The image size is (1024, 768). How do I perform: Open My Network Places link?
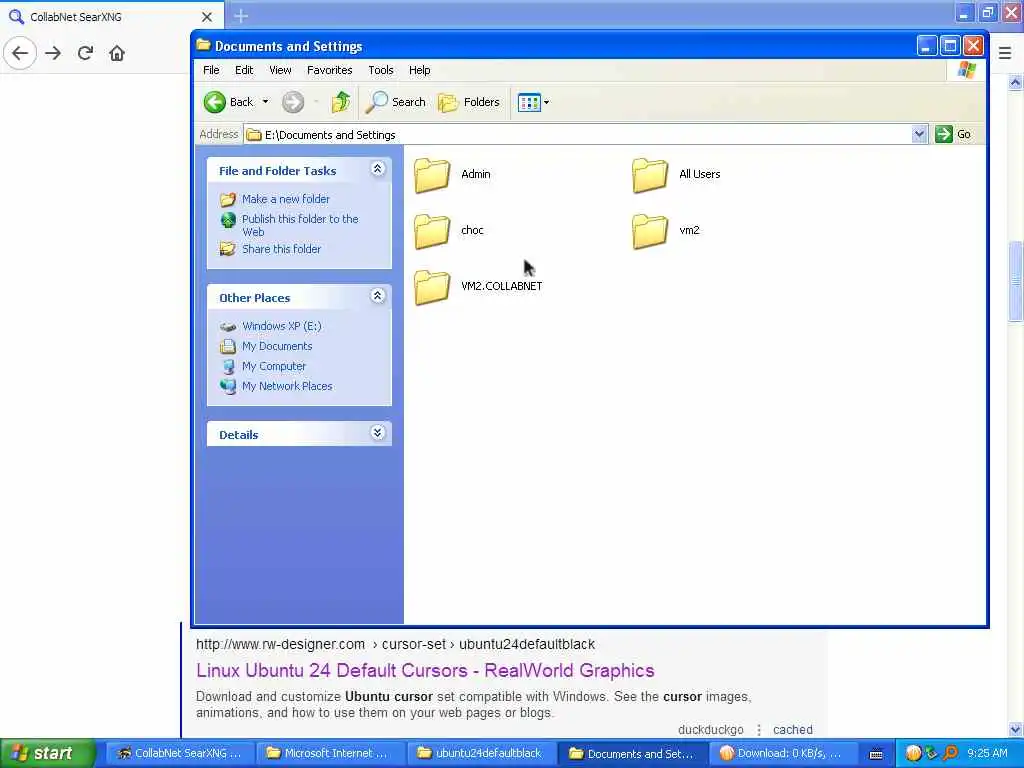(x=287, y=386)
